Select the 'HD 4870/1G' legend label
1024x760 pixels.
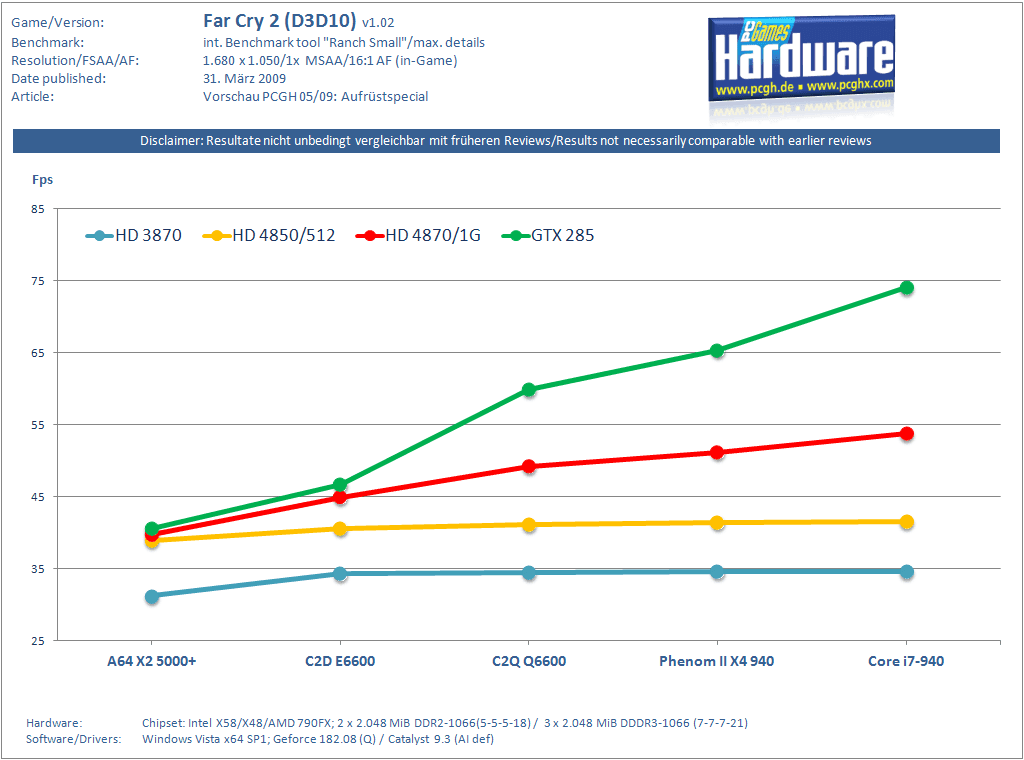pyautogui.click(x=432, y=236)
